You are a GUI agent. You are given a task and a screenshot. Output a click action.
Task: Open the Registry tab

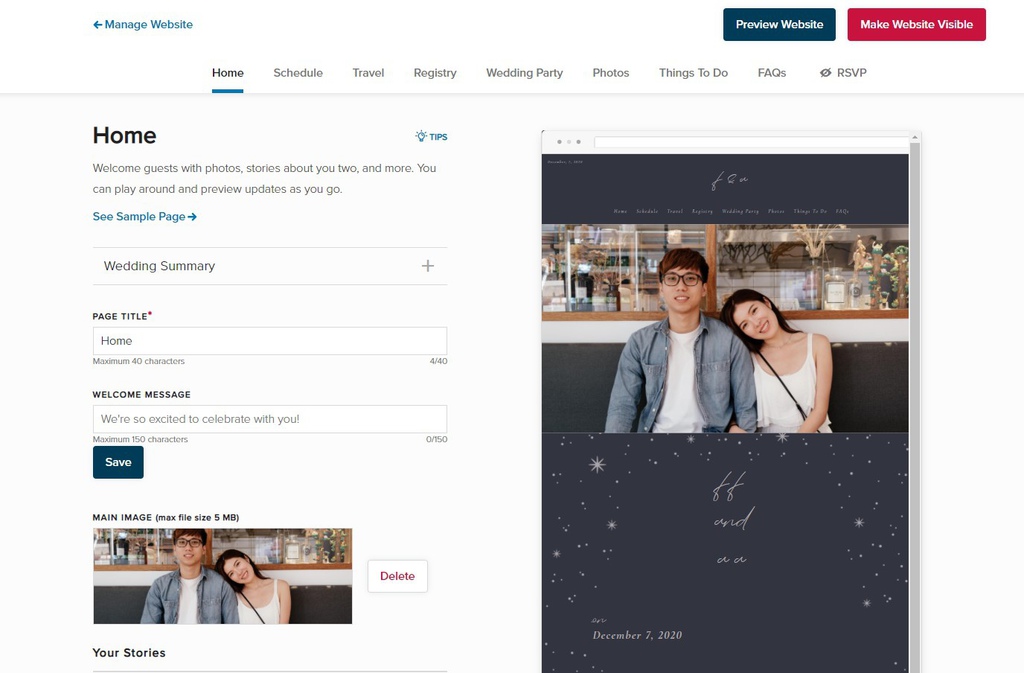435,72
